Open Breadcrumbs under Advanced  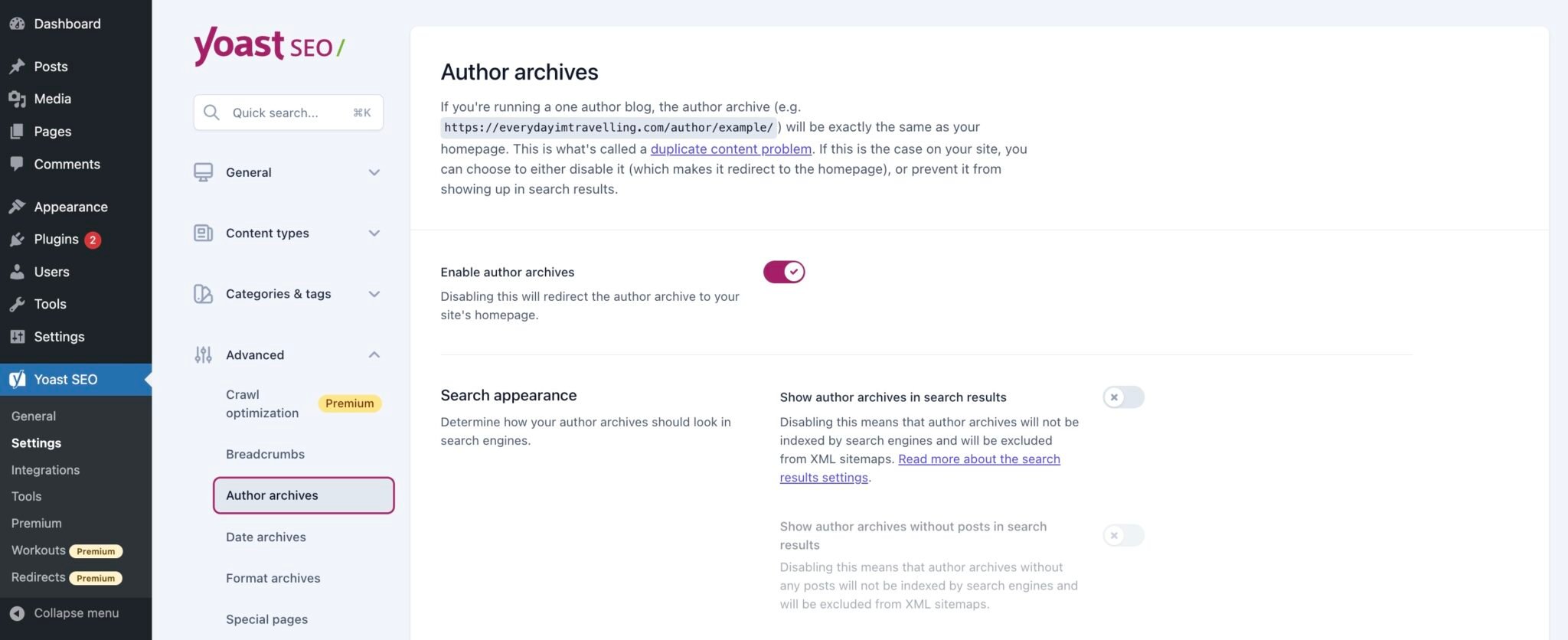click(x=265, y=454)
